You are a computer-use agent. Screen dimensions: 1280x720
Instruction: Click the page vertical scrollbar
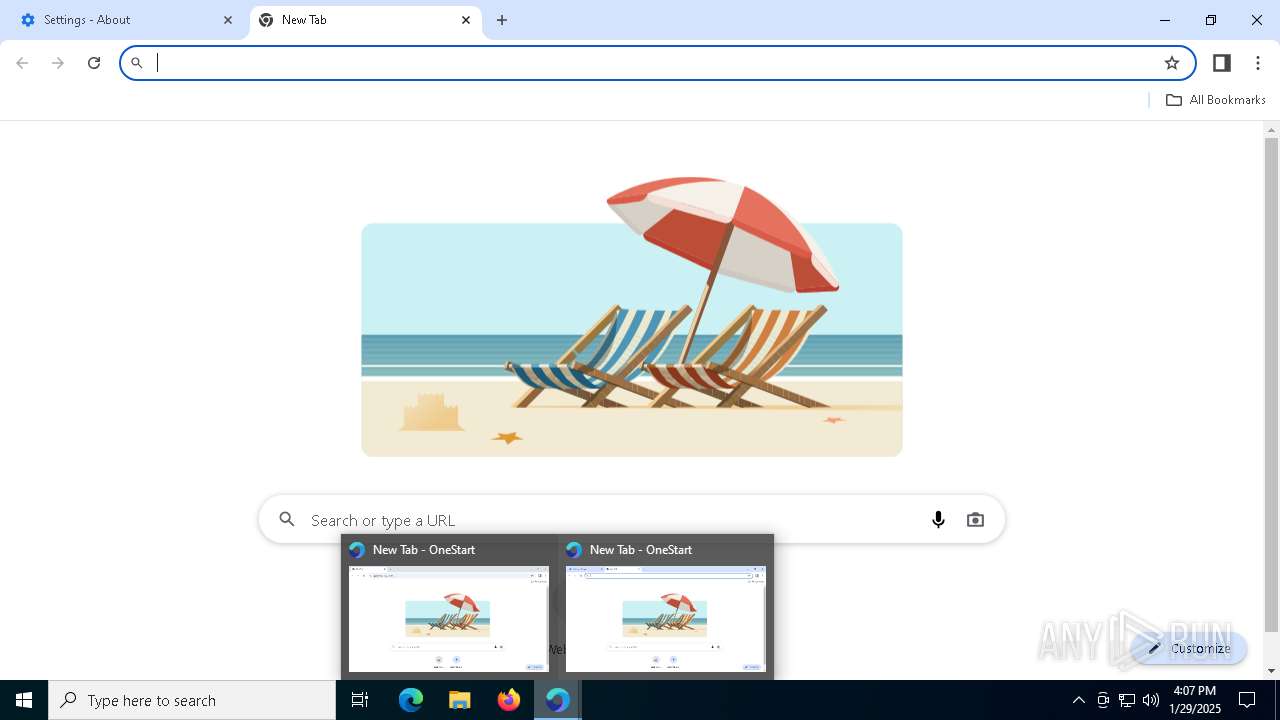[1271, 385]
